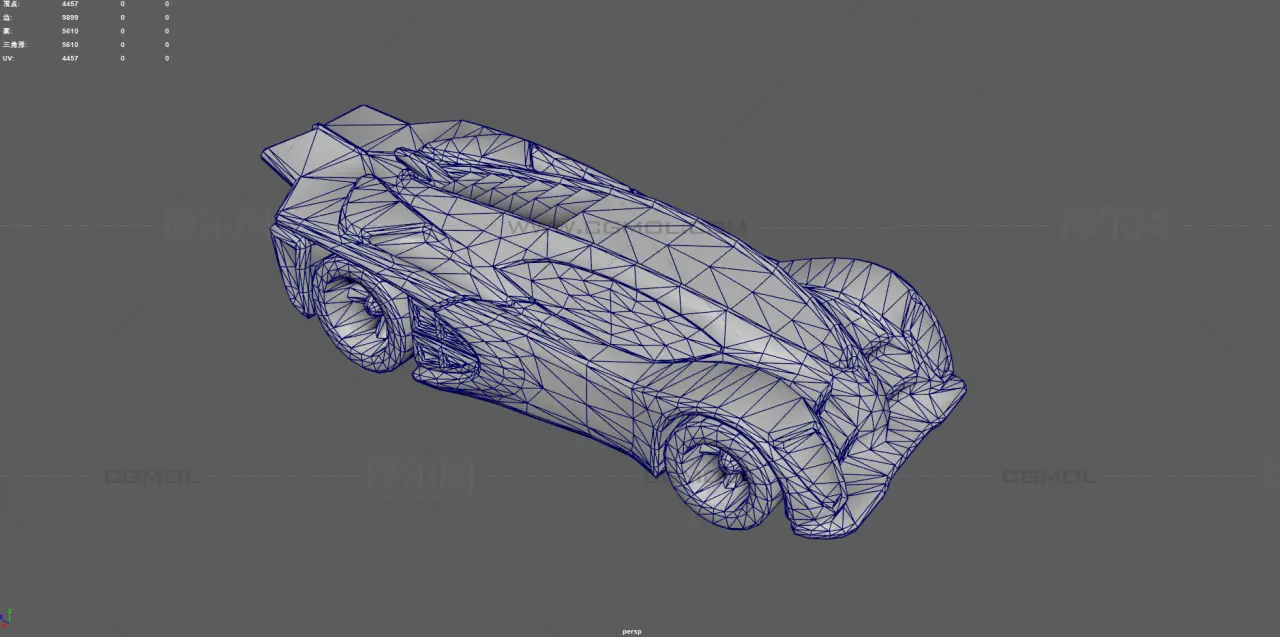Select the roof fin behind the cockpit

click(x=440, y=168)
